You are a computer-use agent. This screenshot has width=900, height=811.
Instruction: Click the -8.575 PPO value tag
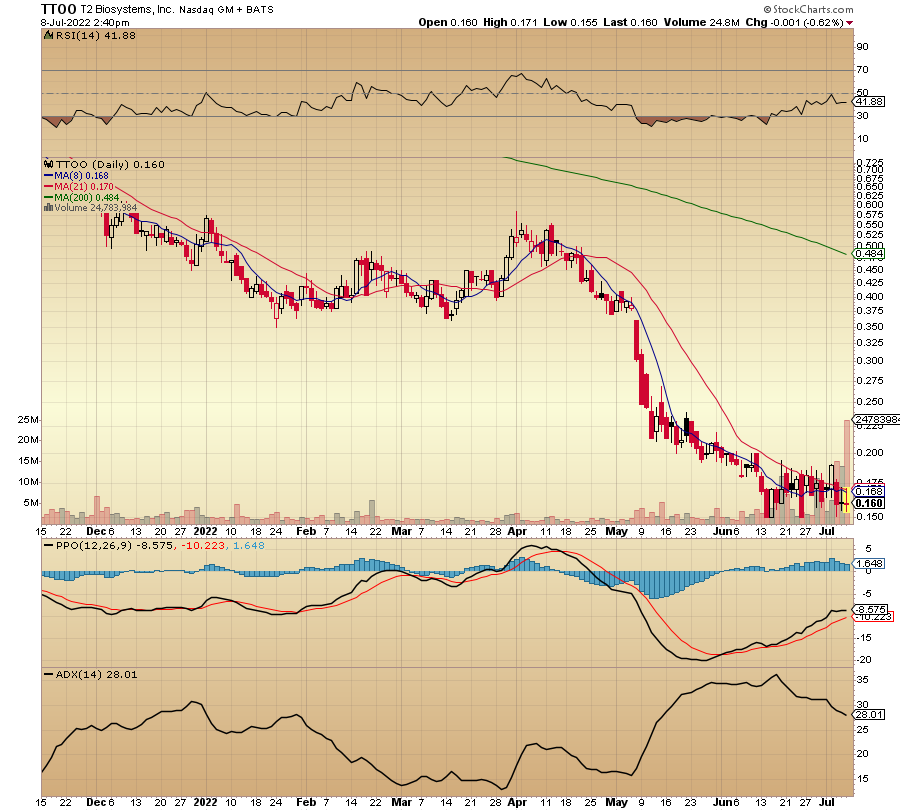(x=871, y=609)
